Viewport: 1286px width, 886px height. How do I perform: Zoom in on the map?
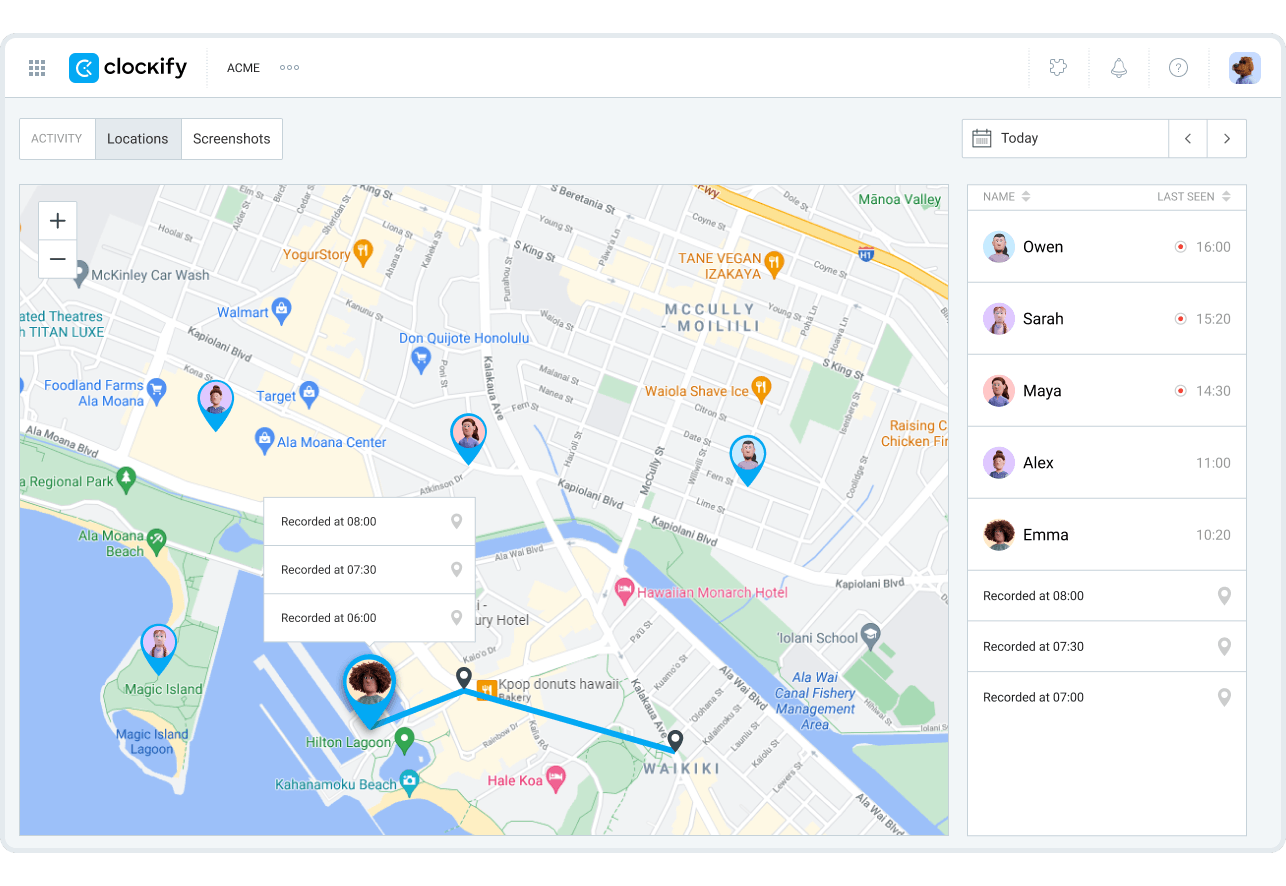point(58,221)
